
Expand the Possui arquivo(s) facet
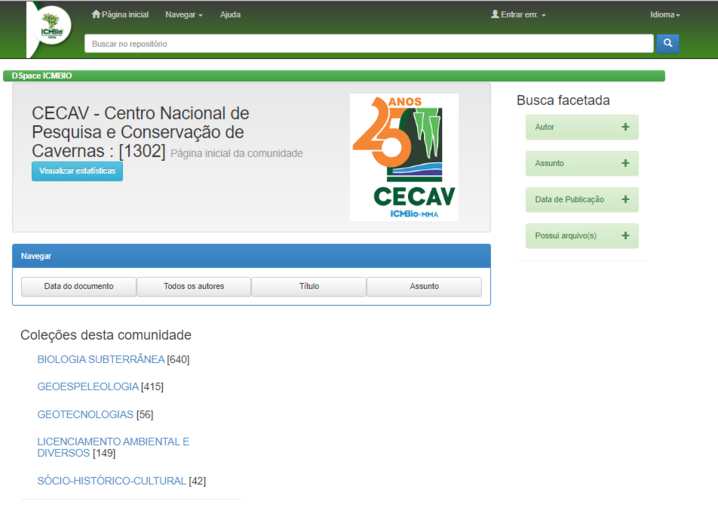pos(582,235)
